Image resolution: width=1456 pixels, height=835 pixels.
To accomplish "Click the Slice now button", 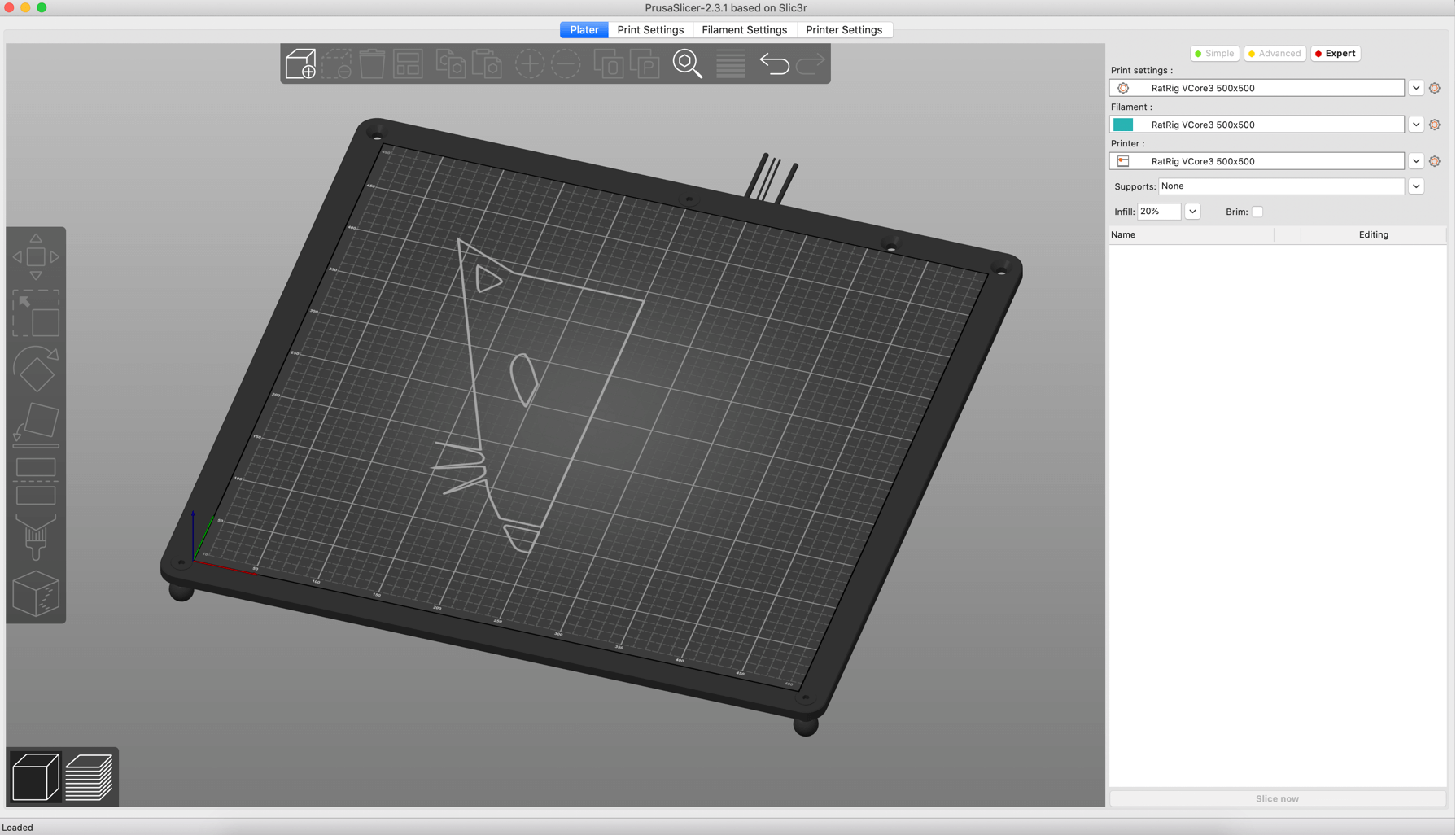I will click(x=1277, y=798).
